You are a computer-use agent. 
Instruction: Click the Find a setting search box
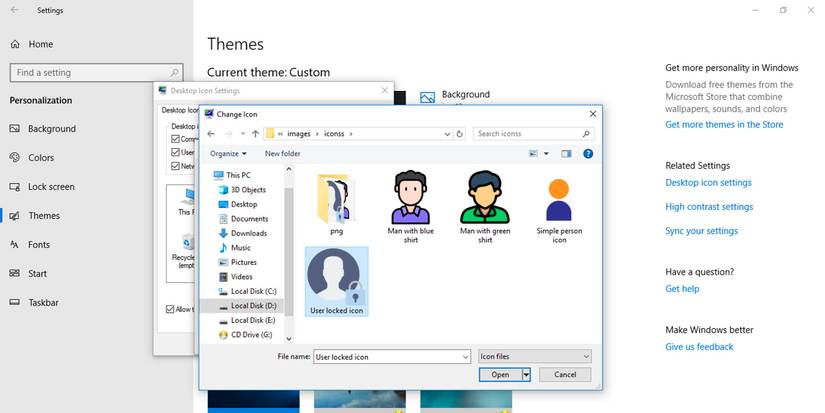coord(97,73)
